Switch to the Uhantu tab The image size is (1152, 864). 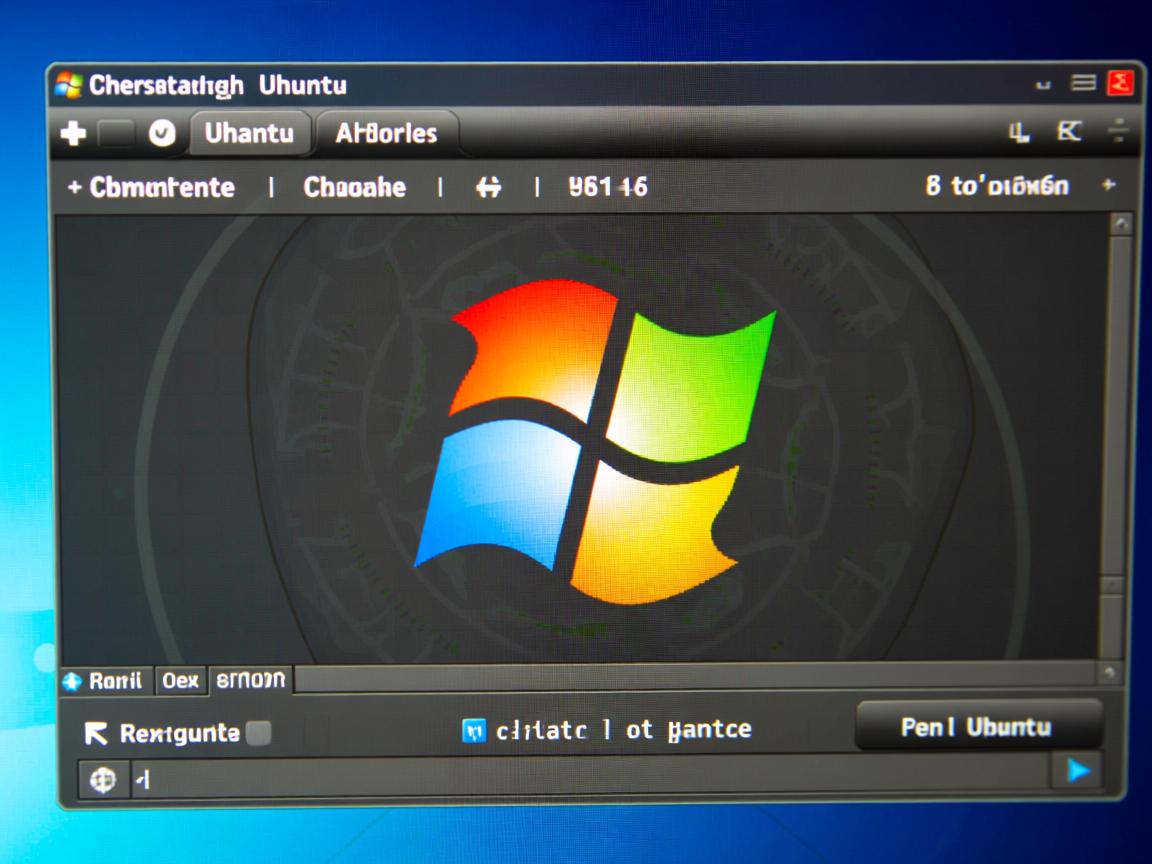point(249,133)
